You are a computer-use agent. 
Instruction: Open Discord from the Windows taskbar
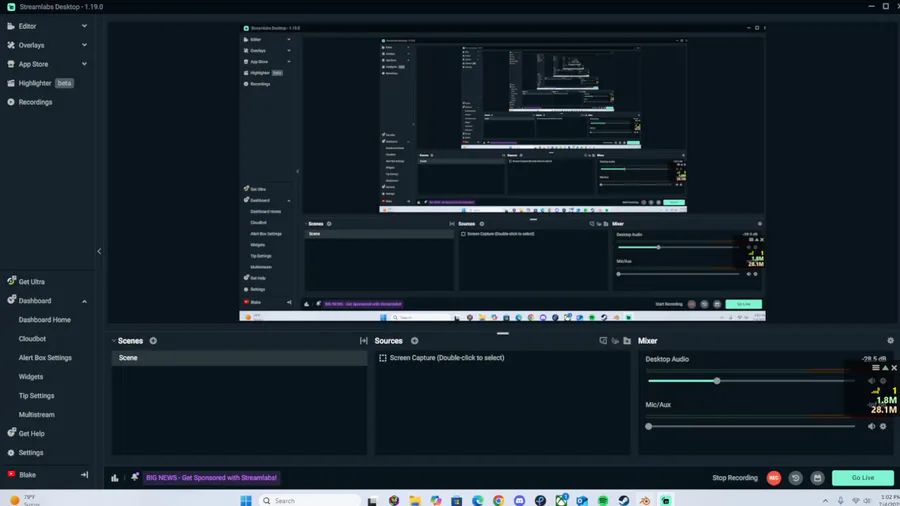point(519,500)
